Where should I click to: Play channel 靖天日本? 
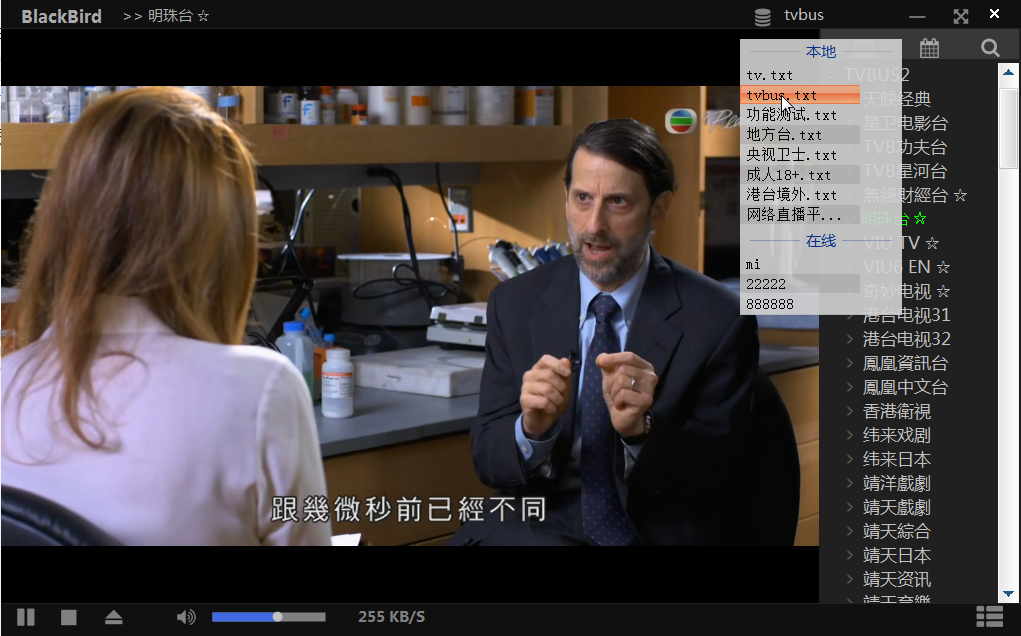point(896,556)
